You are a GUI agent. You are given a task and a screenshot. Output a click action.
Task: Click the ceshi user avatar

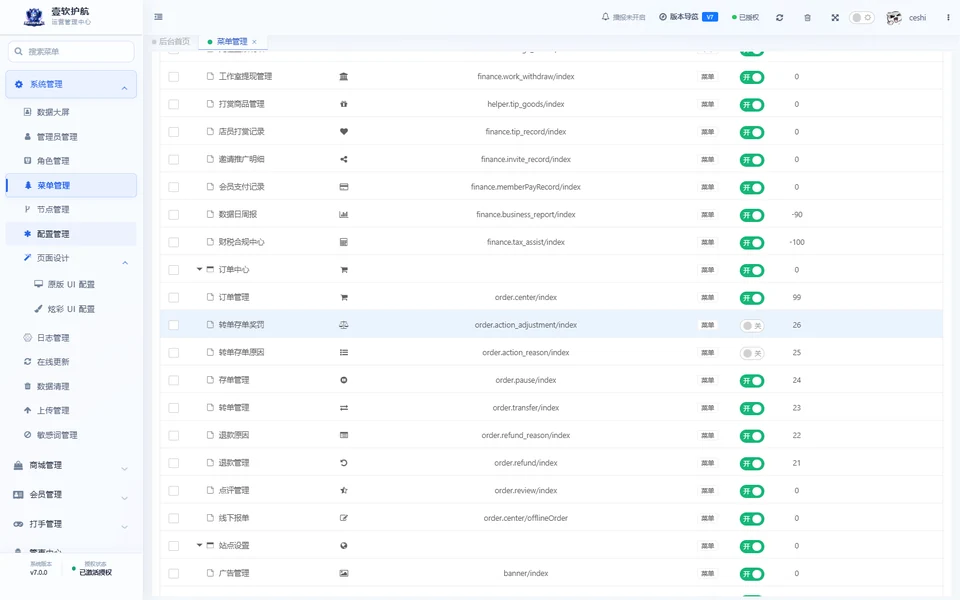point(894,18)
